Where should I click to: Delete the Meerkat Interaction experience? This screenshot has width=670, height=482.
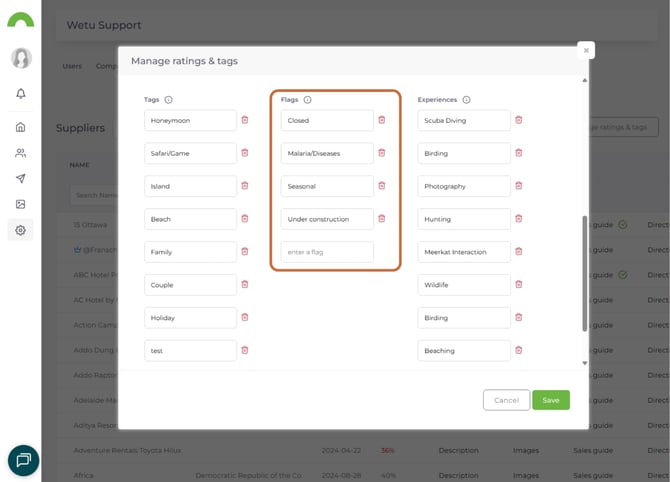[519, 252]
